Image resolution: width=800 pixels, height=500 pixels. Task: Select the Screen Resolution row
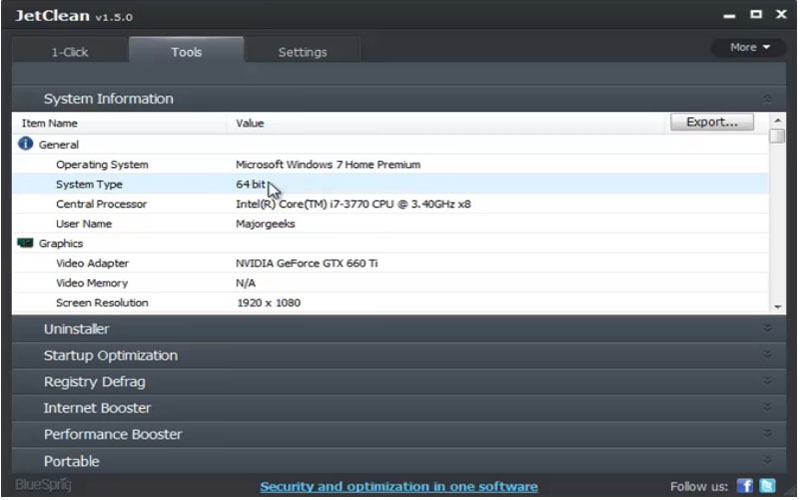[x=391, y=303]
